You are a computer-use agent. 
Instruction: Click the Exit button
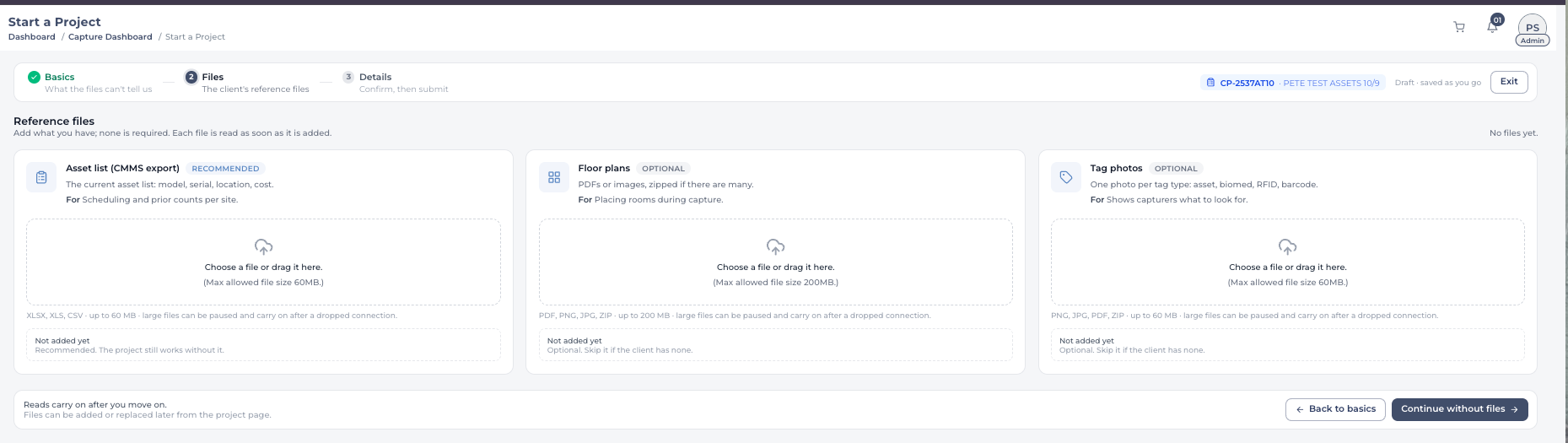point(1509,82)
